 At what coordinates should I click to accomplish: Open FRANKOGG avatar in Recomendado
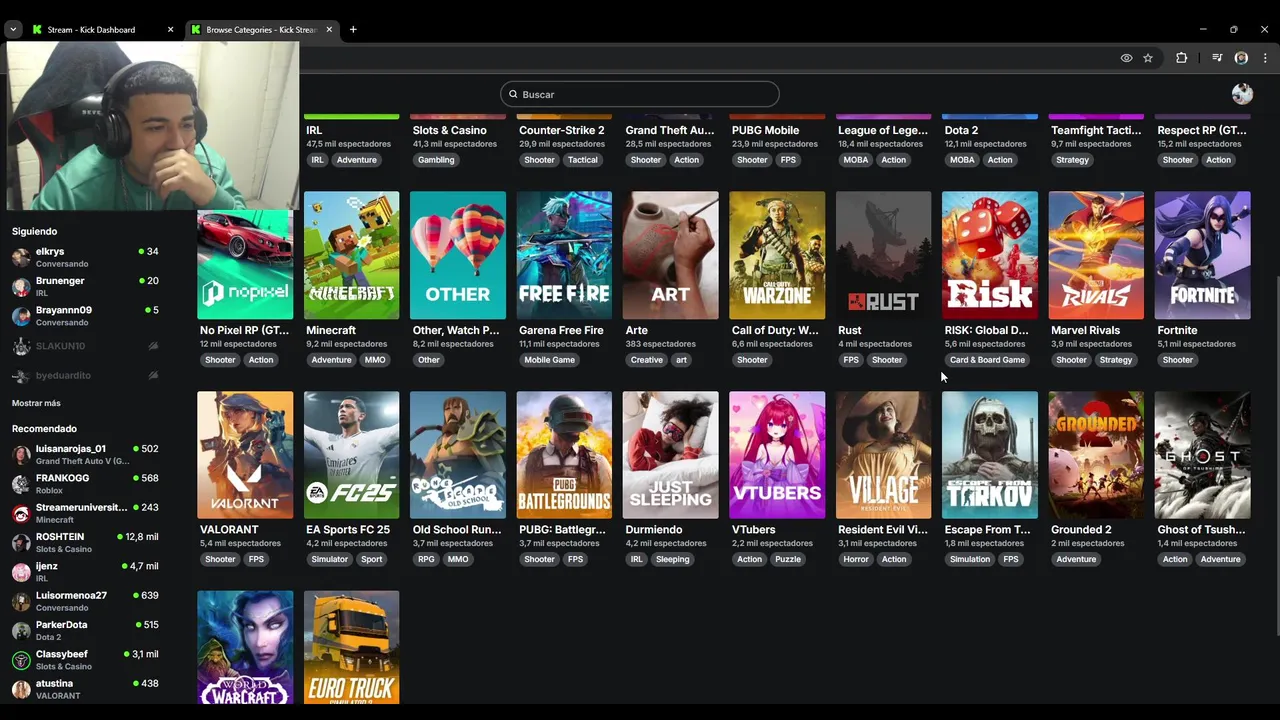pyautogui.click(x=21, y=484)
